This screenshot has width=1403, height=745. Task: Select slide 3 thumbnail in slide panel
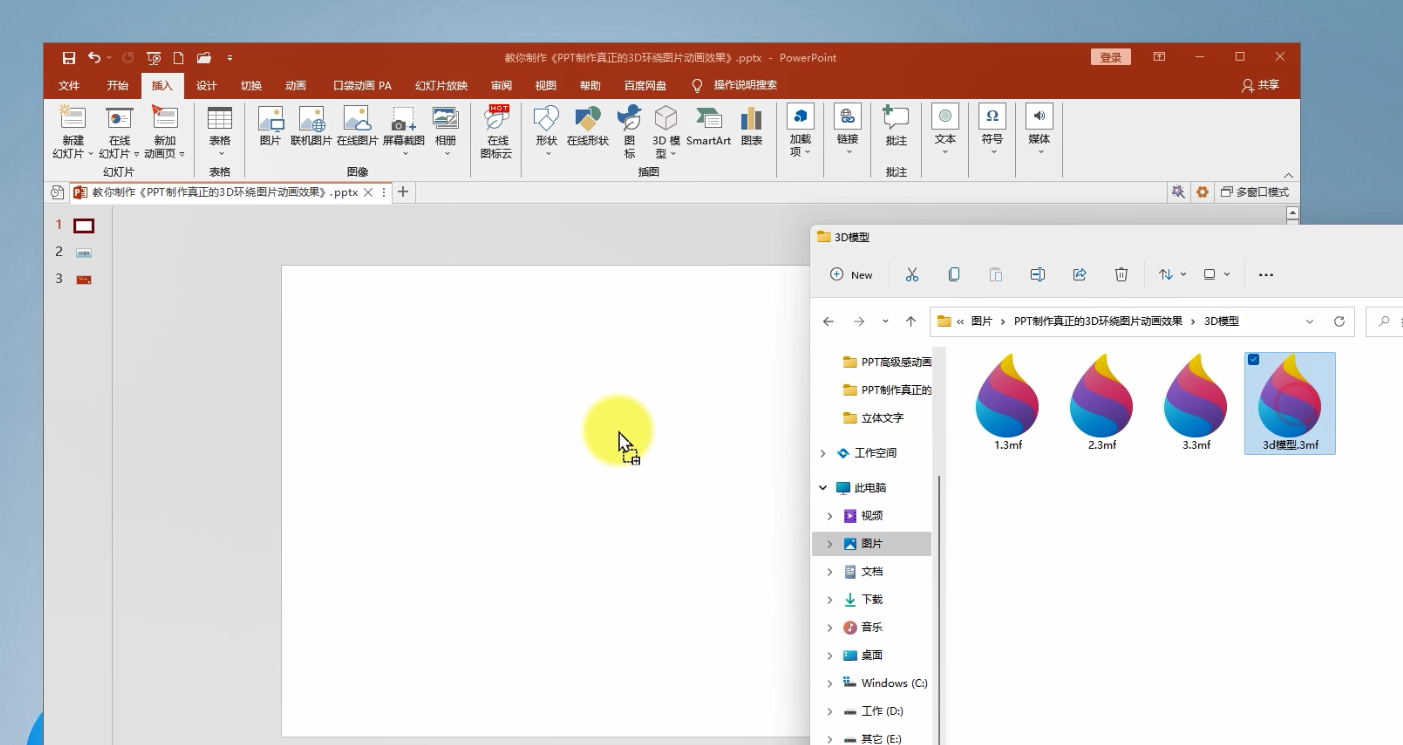tap(84, 279)
